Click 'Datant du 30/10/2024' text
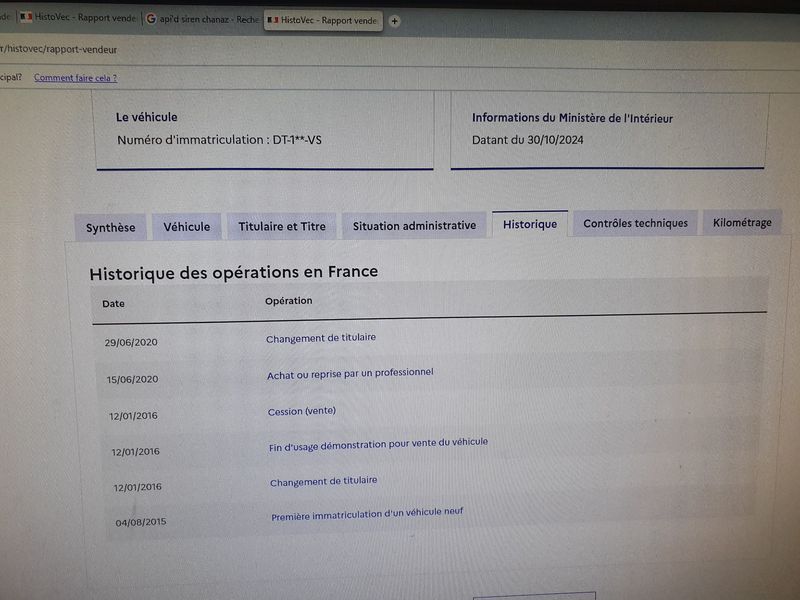800x600 pixels. 528,140
